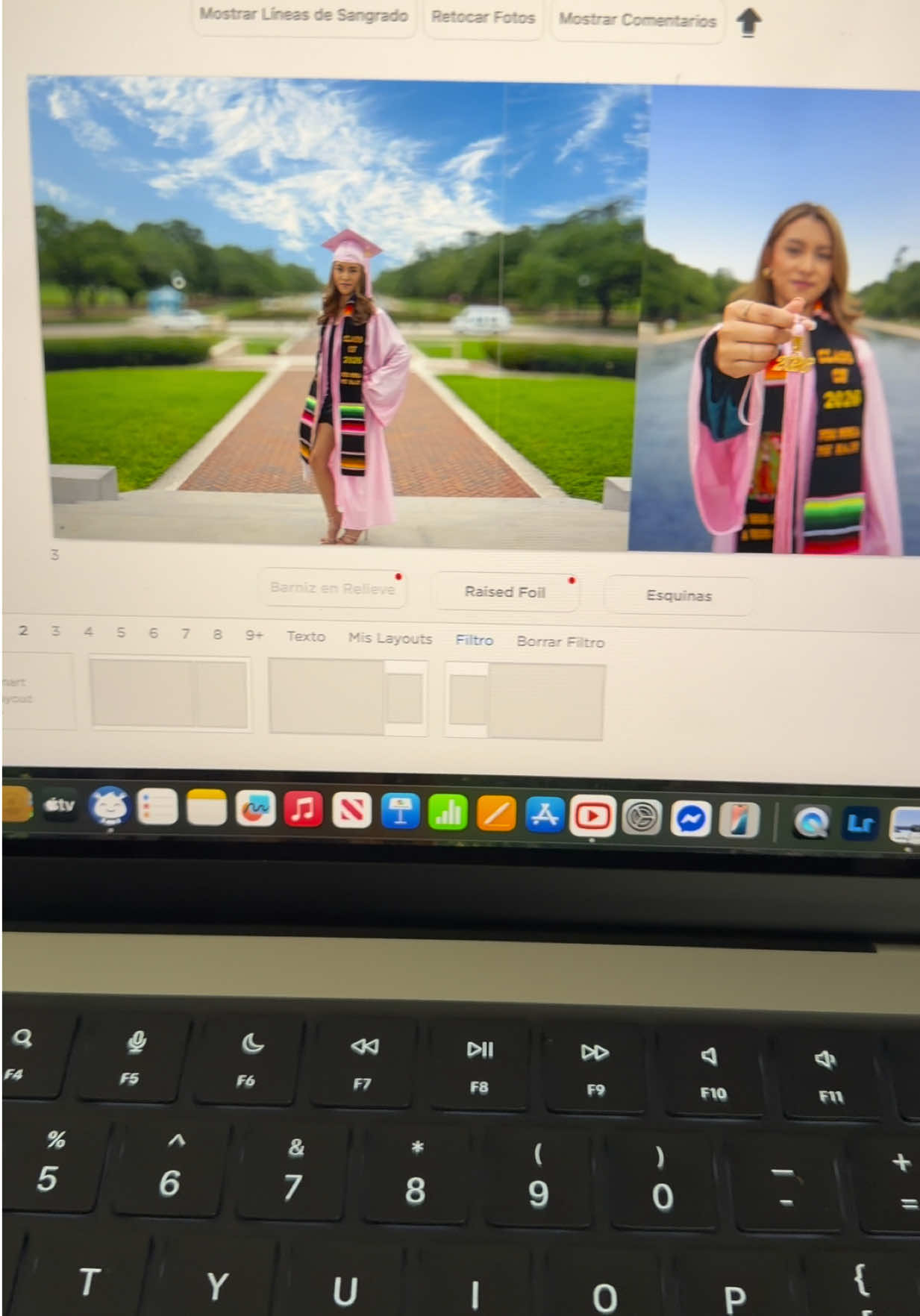Click the red YouTube-style play icon in dock
Image resolution: width=920 pixels, height=1316 pixels.
pyautogui.click(x=592, y=816)
